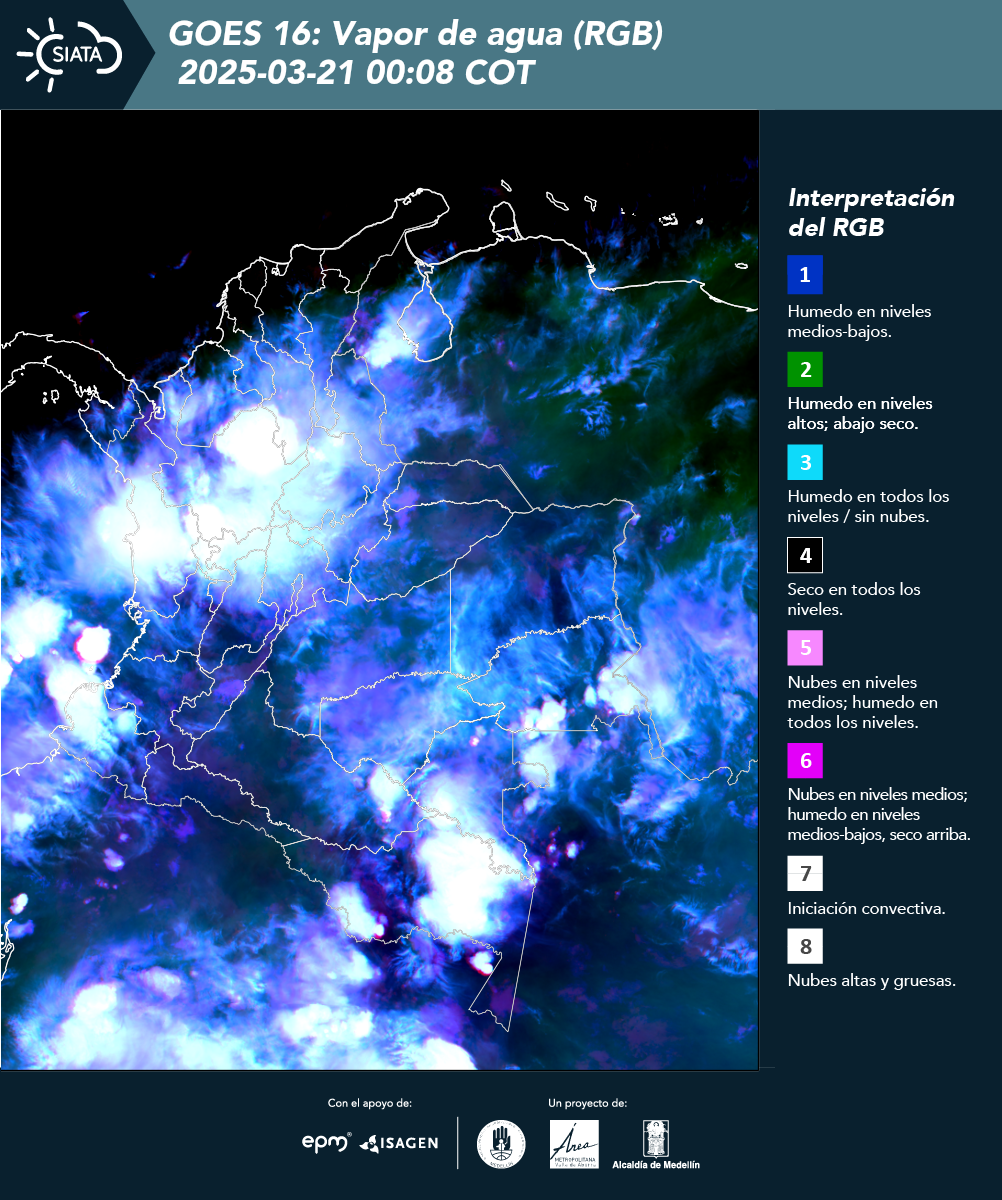Select the cyan legend swatch numbered 3
Screen dimensions: 1002x1200
(805, 461)
